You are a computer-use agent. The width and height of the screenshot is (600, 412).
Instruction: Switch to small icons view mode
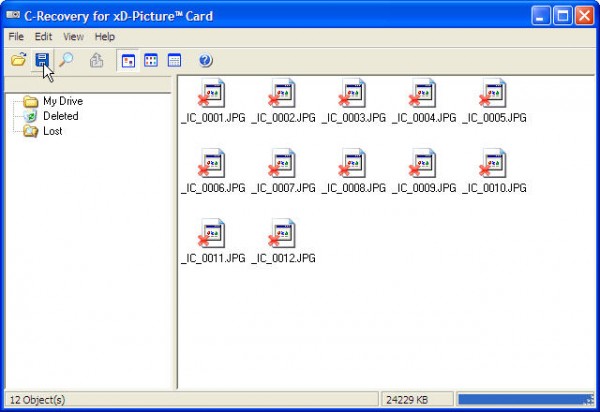point(151,60)
